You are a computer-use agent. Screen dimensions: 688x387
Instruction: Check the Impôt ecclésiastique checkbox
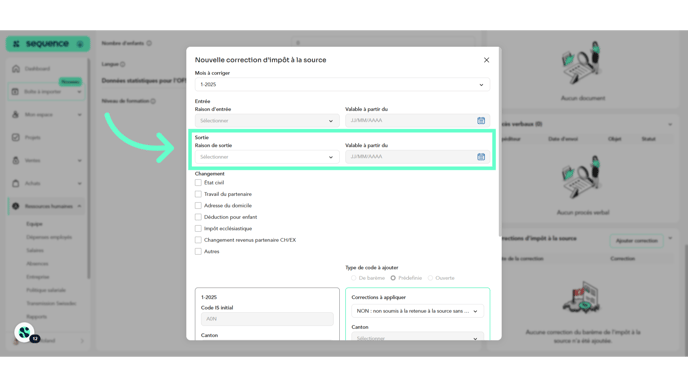click(198, 229)
